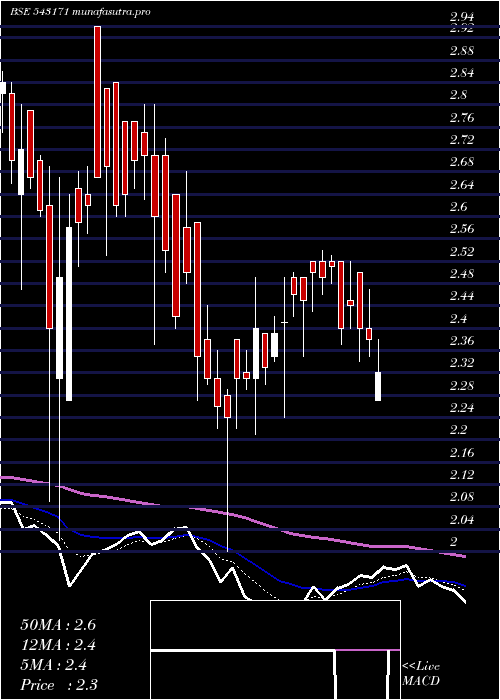Click the 2.36 price axis label
This screenshot has height=700, width=500.
pos(462,341)
